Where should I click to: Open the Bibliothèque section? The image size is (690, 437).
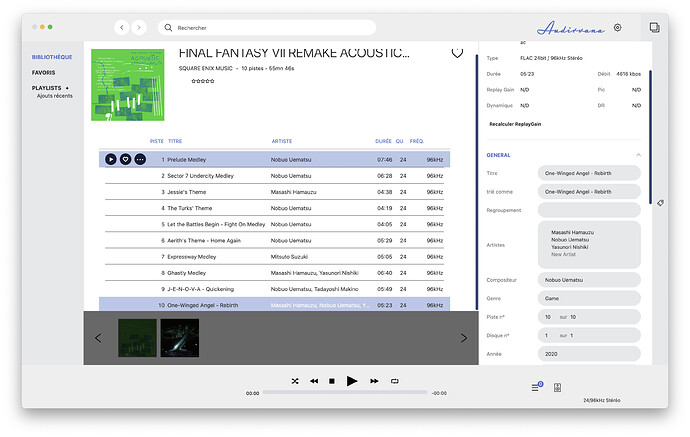pos(52,57)
